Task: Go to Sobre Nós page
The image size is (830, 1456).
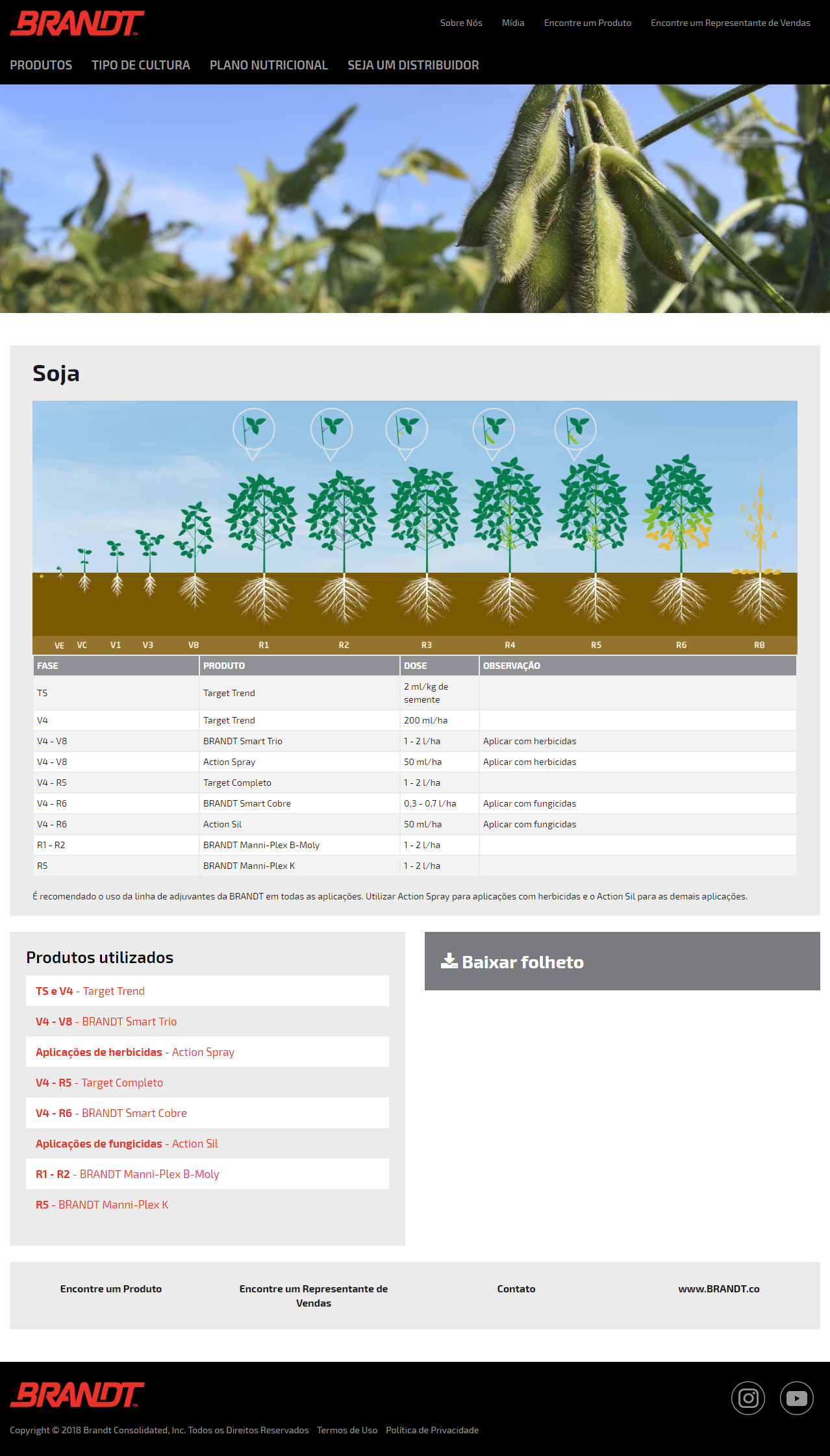Action: pyautogui.click(x=461, y=23)
